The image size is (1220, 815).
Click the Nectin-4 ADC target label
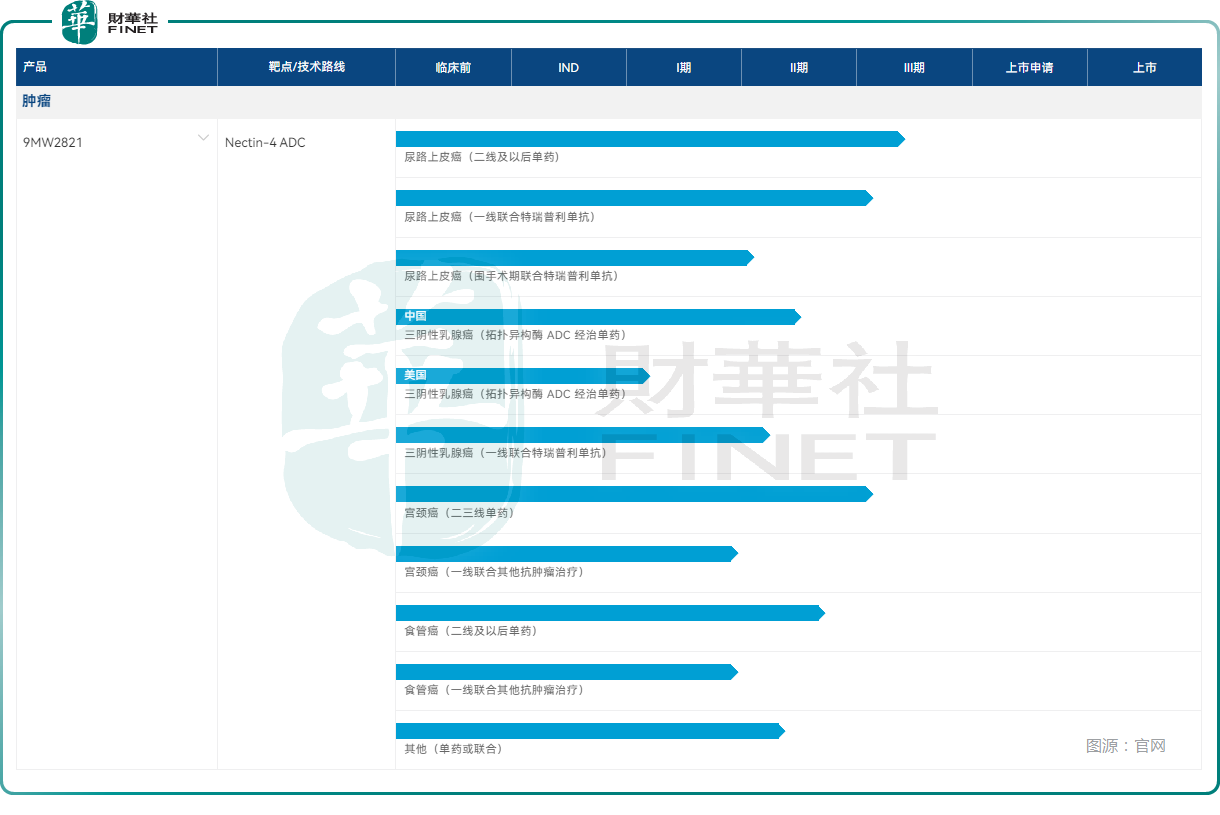265,143
